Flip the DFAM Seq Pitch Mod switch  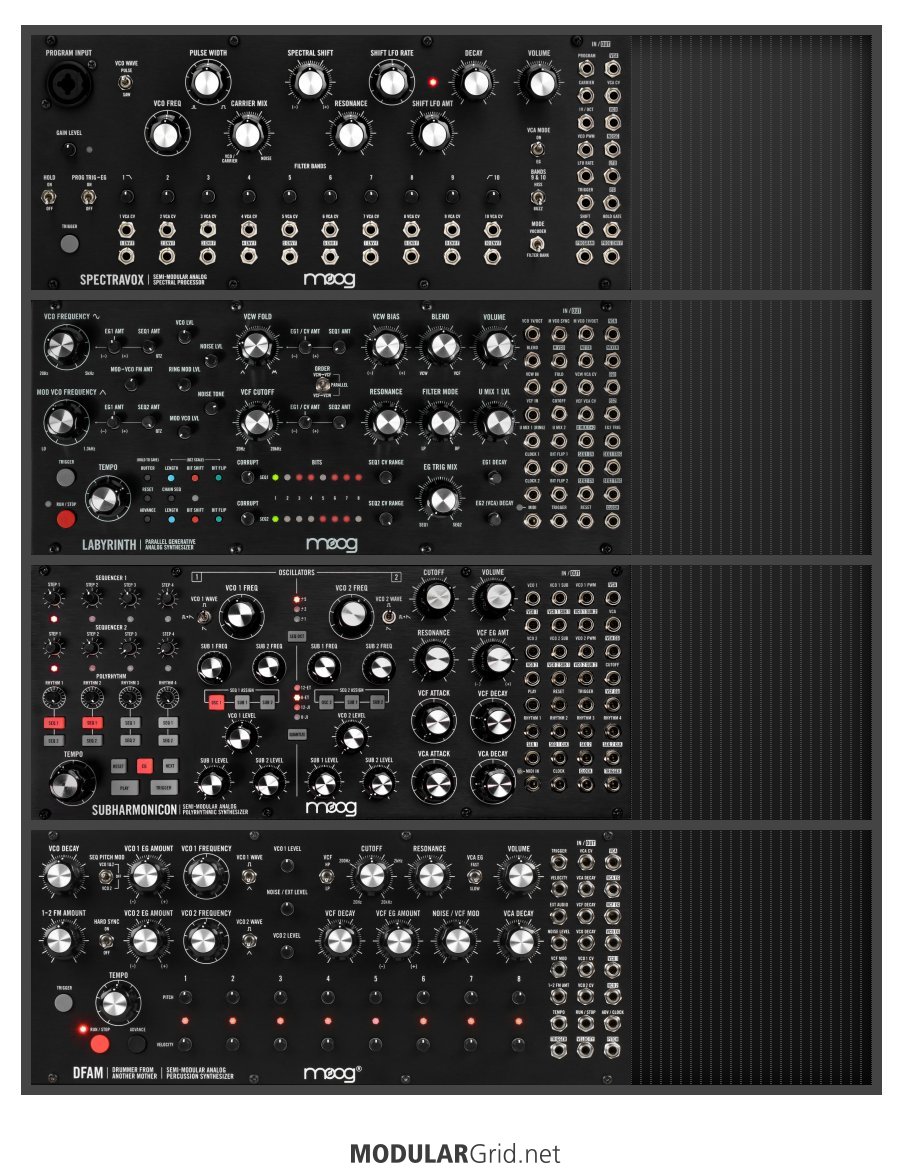tap(106, 876)
